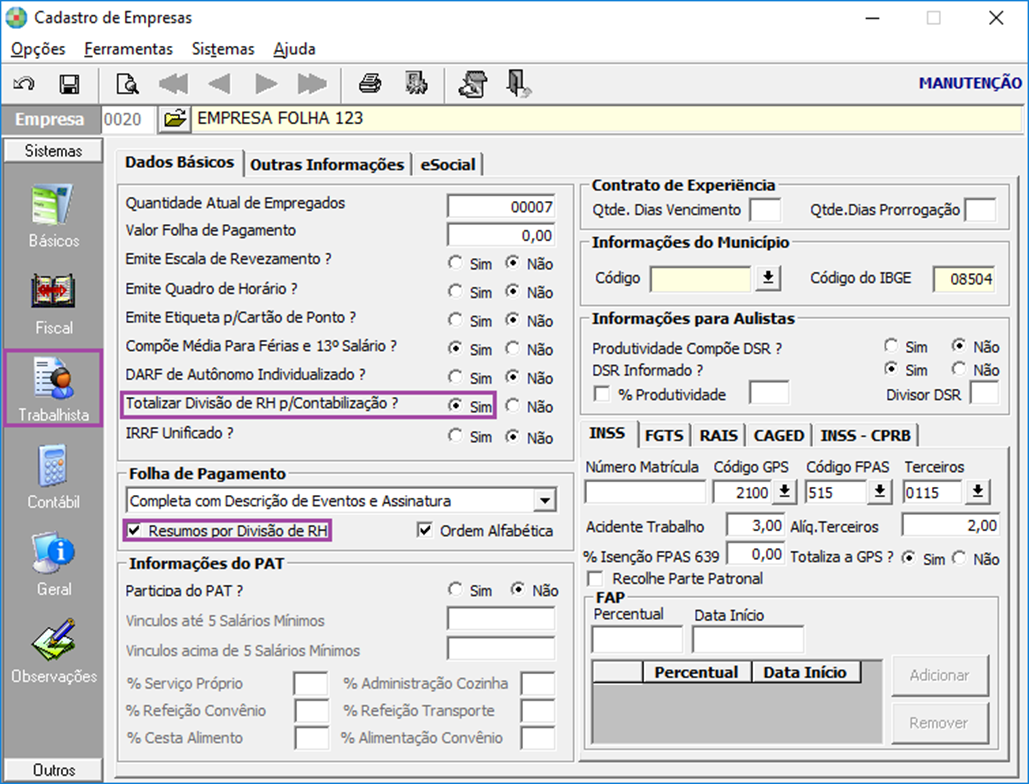Switch to the FGTS tab
The width and height of the screenshot is (1029, 784).
point(664,436)
